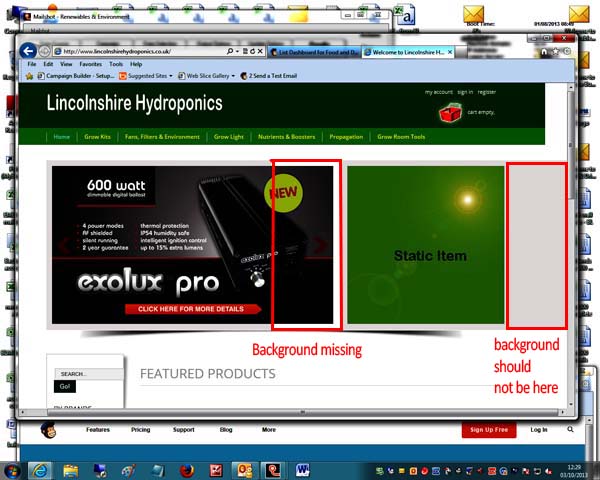Image resolution: width=600 pixels, height=480 pixels.
Task: Close the Welcome to Lincolnshire tab
Action: pyautogui.click(x=450, y=52)
